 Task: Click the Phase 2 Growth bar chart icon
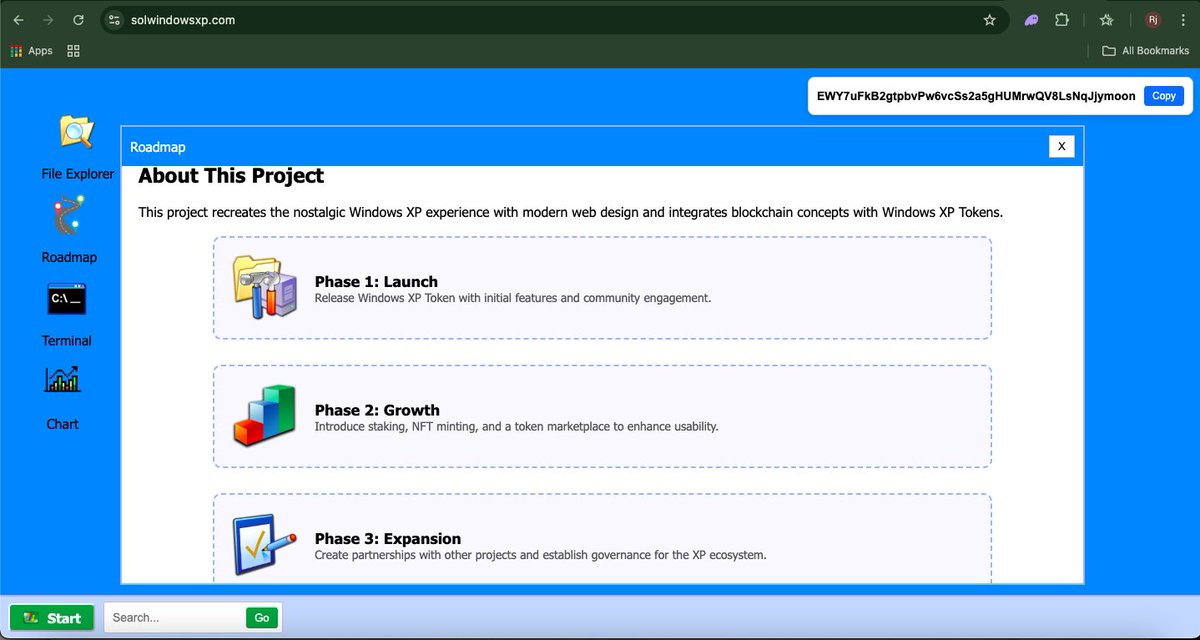(x=264, y=416)
